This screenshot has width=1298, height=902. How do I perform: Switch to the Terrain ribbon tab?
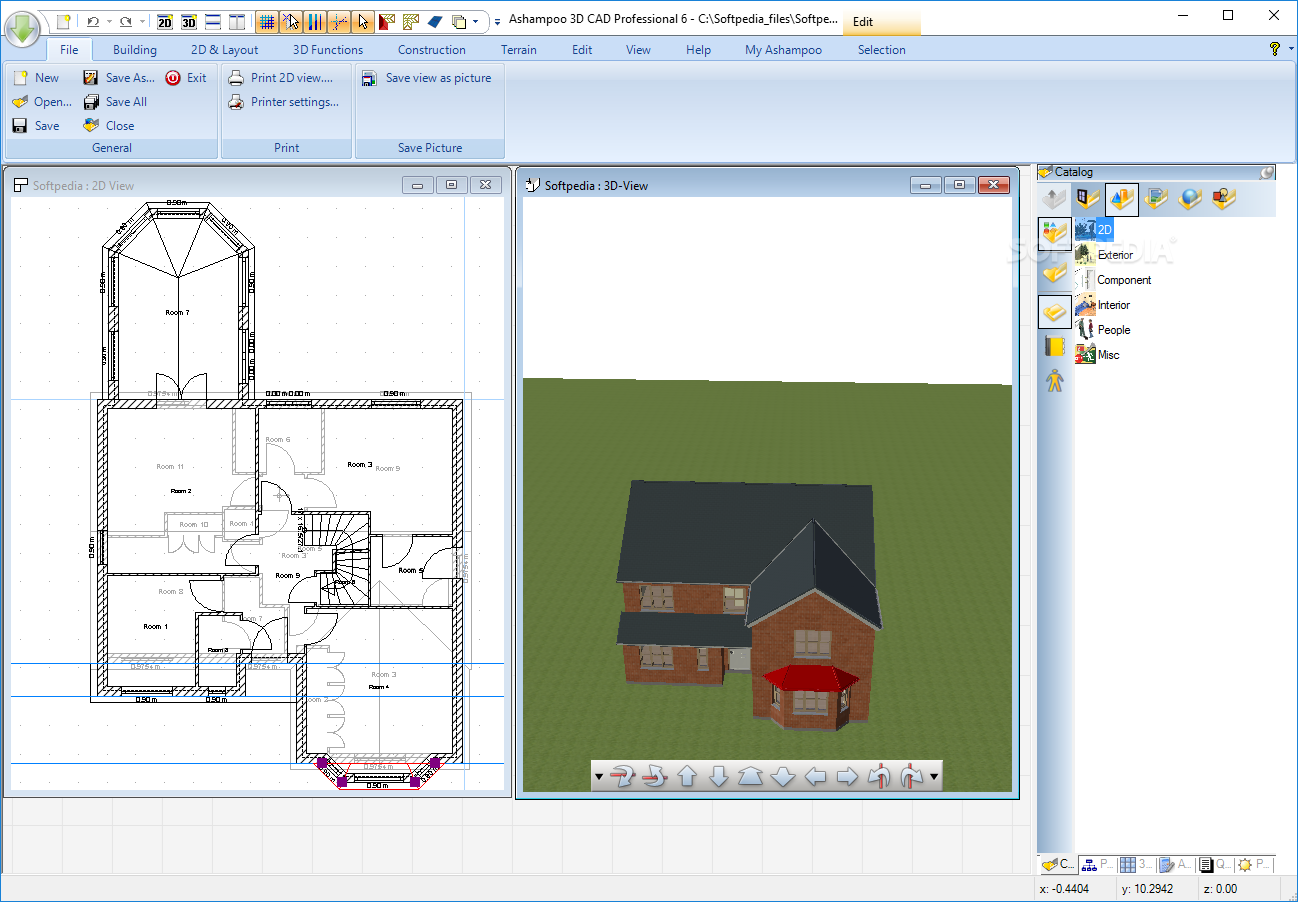[x=519, y=50]
